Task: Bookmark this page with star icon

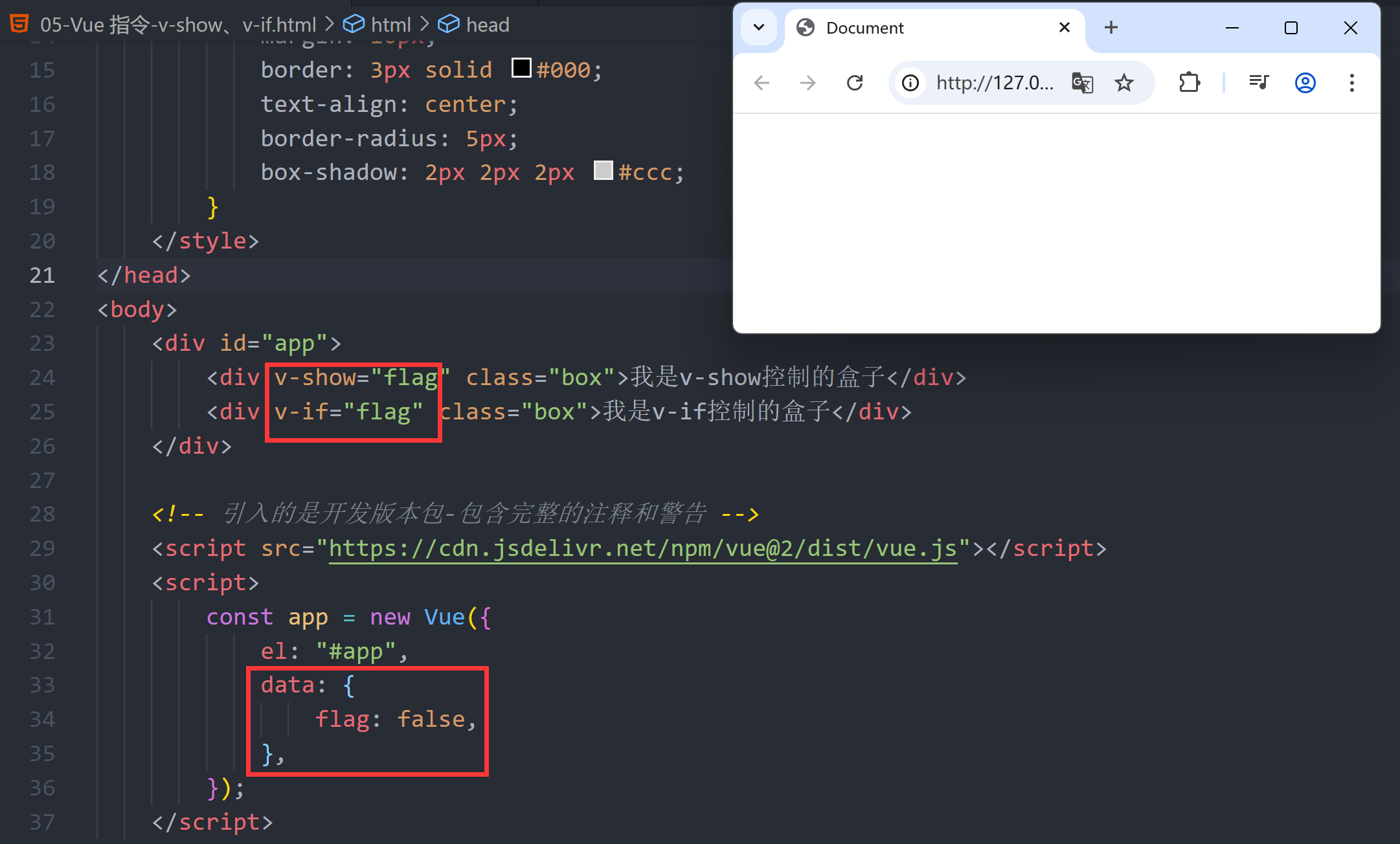Action: 1124,83
